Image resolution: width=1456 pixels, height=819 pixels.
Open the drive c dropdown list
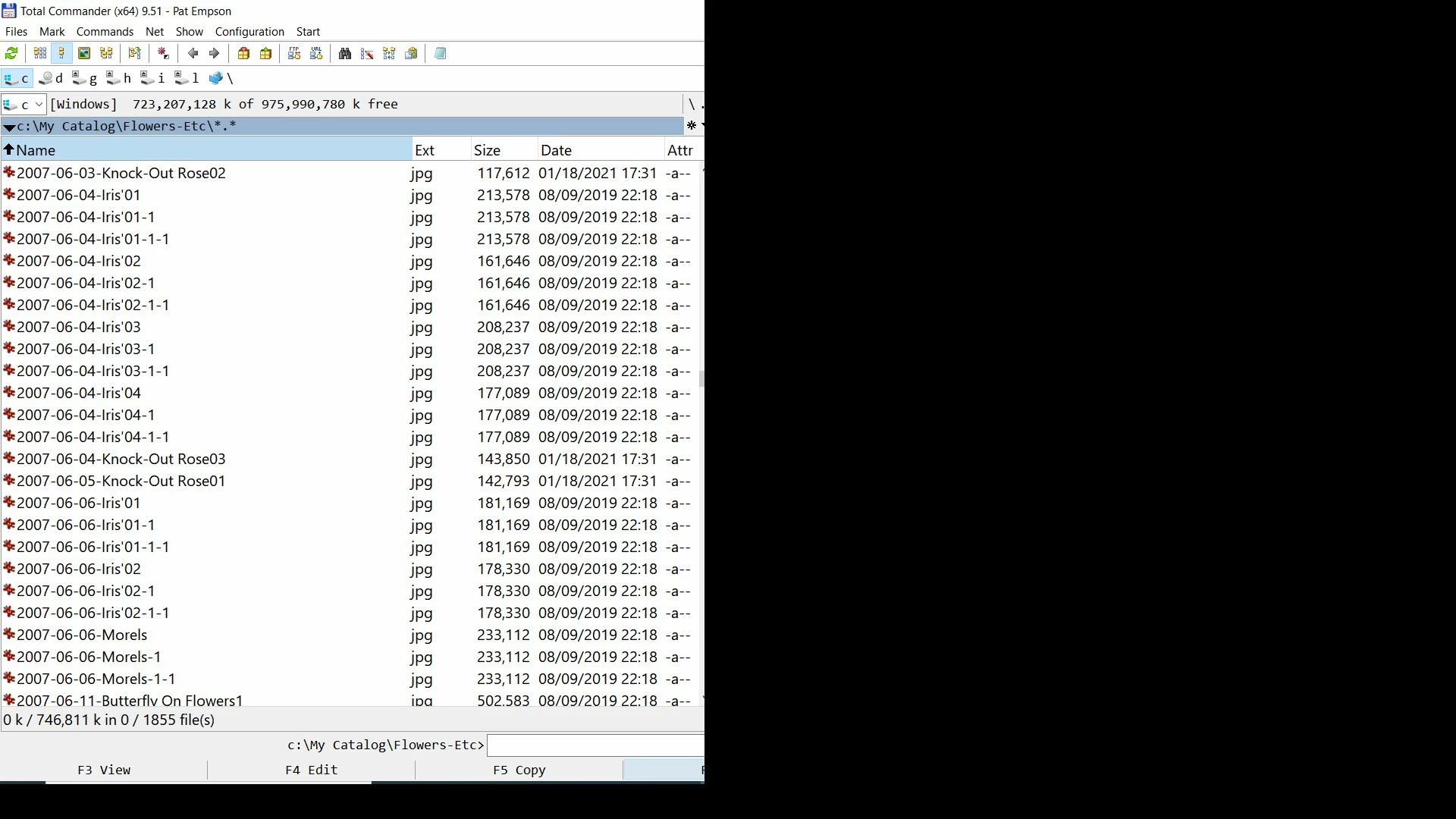[x=39, y=104]
